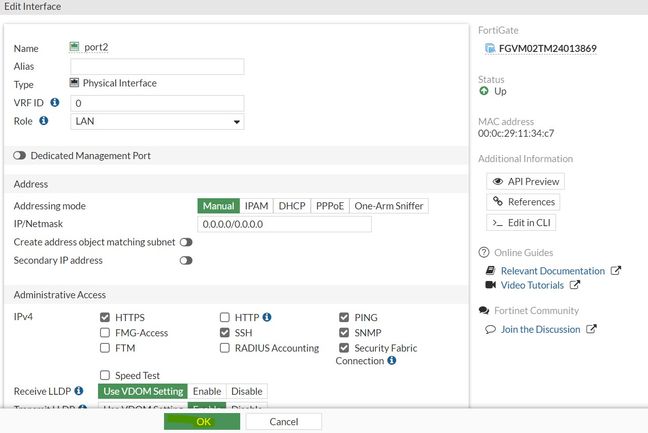Uncheck the HTTPS access checkbox
This screenshot has height=433, width=648.
tap(105, 317)
